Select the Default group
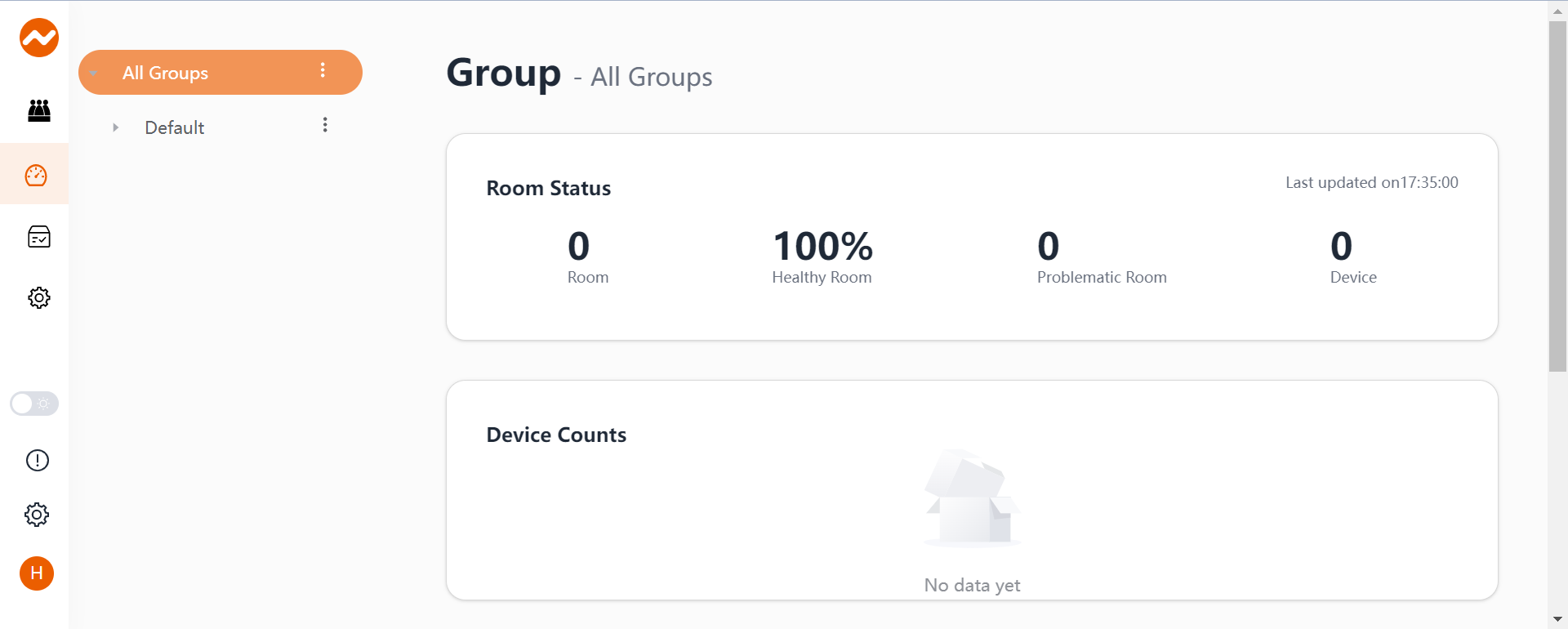This screenshot has height=629, width=1568. tap(175, 127)
